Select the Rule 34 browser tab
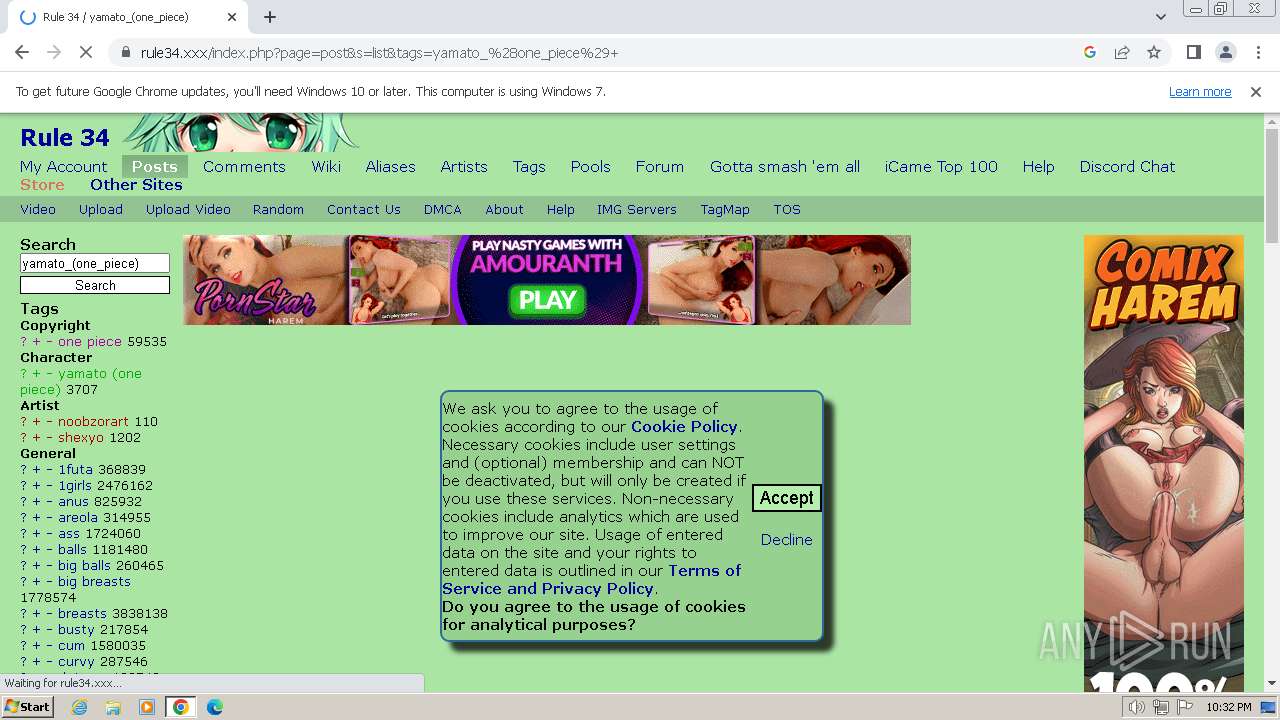Image resolution: width=1280 pixels, height=720 pixels. (128, 17)
